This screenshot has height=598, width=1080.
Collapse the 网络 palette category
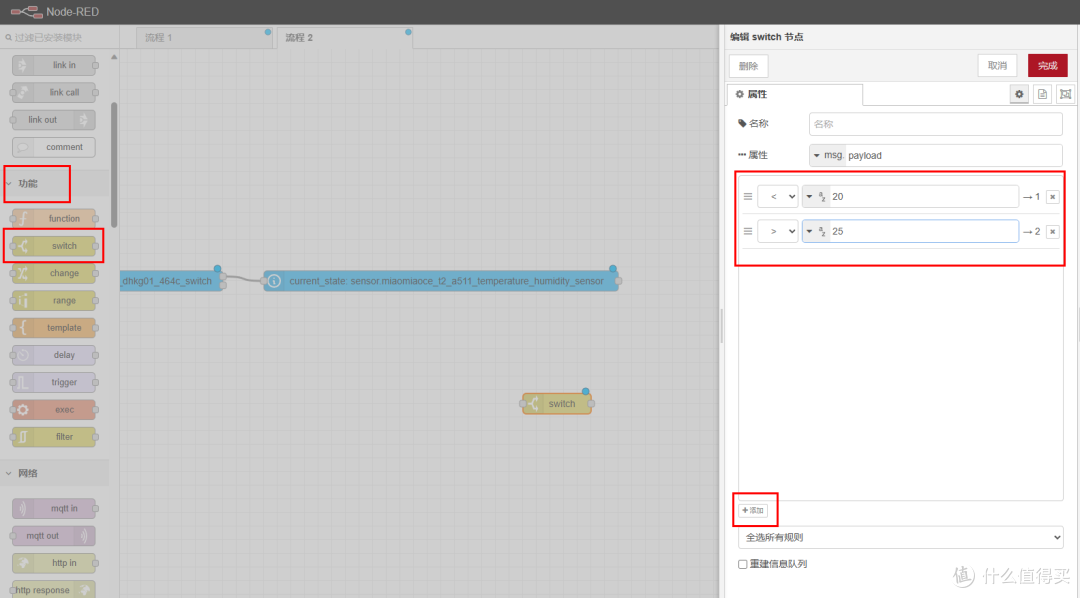click(x=54, y=473)
